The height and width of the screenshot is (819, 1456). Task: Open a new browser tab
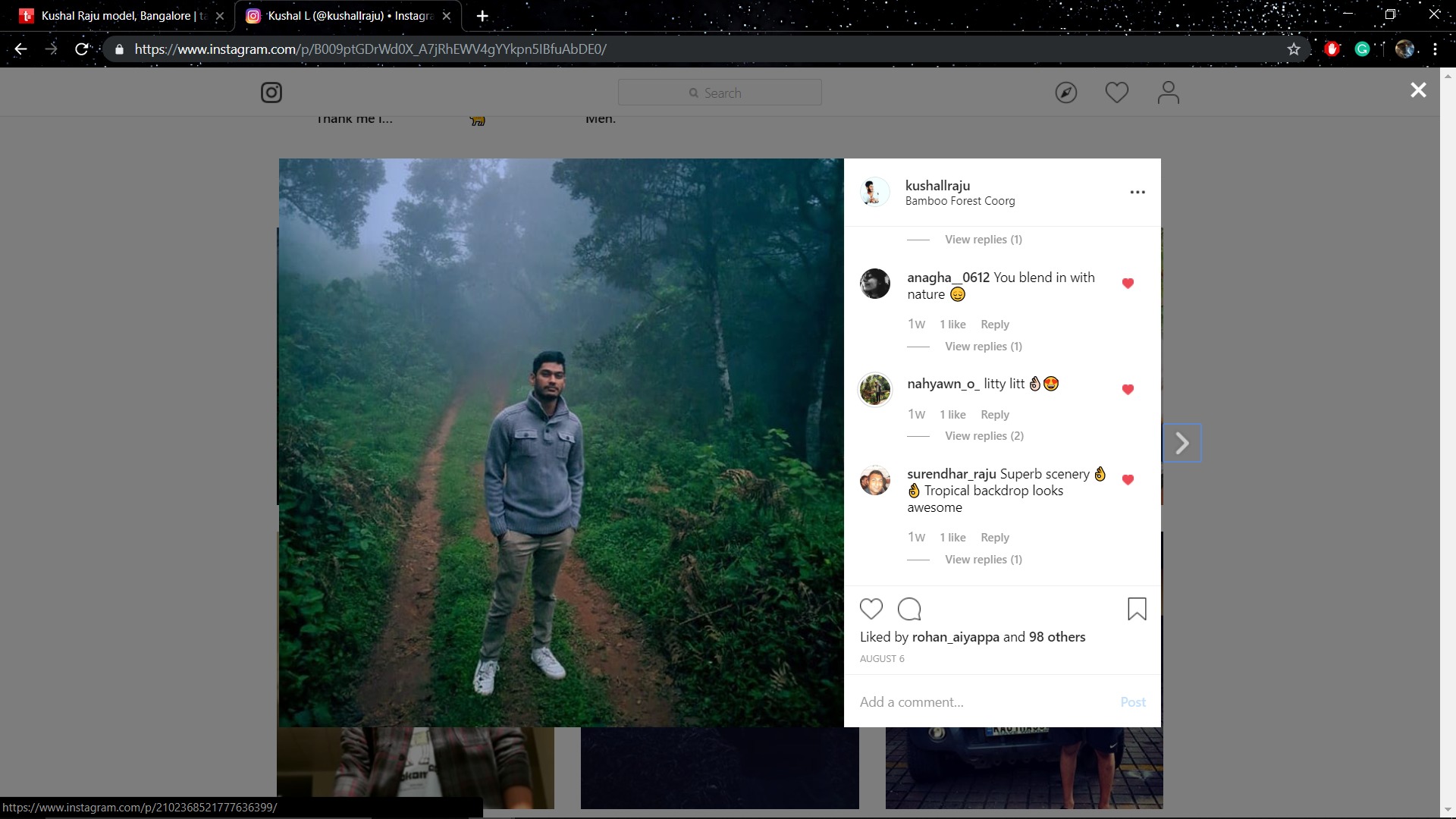click(x=482, y=16)
